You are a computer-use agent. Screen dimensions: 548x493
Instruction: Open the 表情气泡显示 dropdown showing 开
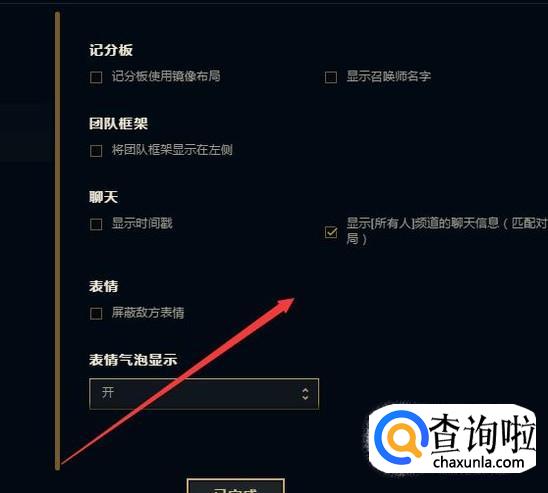point(204,393)
